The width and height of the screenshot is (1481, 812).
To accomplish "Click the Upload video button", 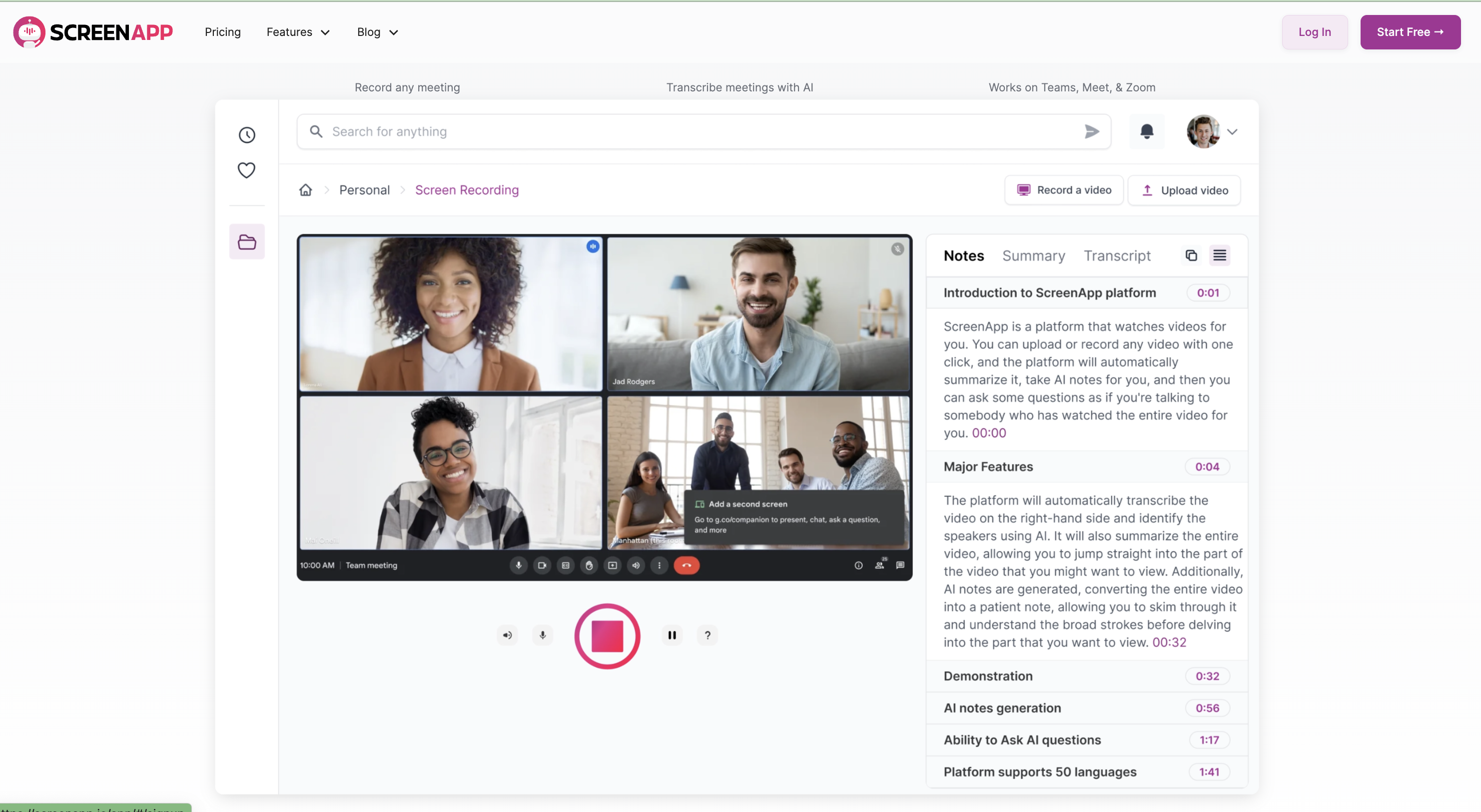I will 1184,190.
